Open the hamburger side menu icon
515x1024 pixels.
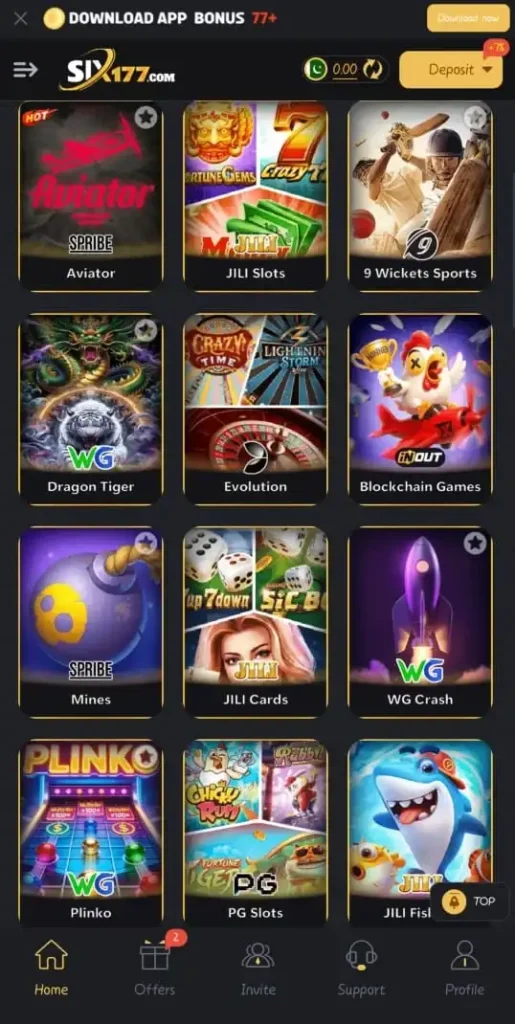25,69
